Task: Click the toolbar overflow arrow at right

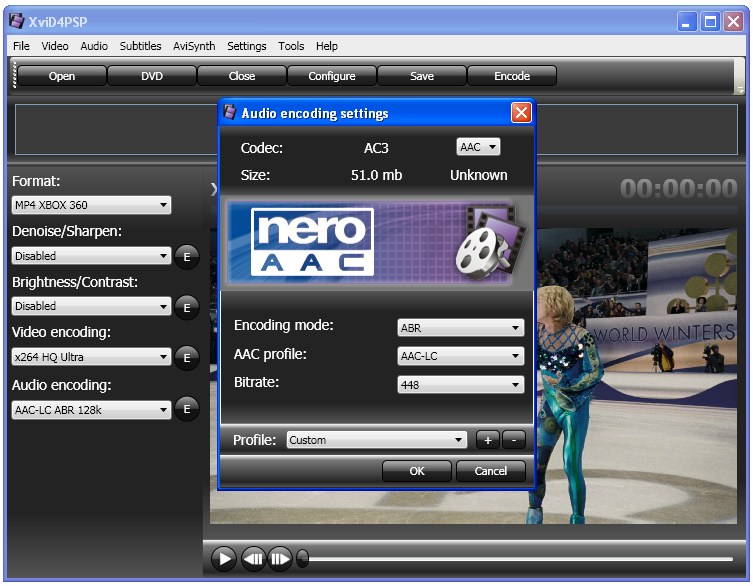Action: [x=740, y=89]
